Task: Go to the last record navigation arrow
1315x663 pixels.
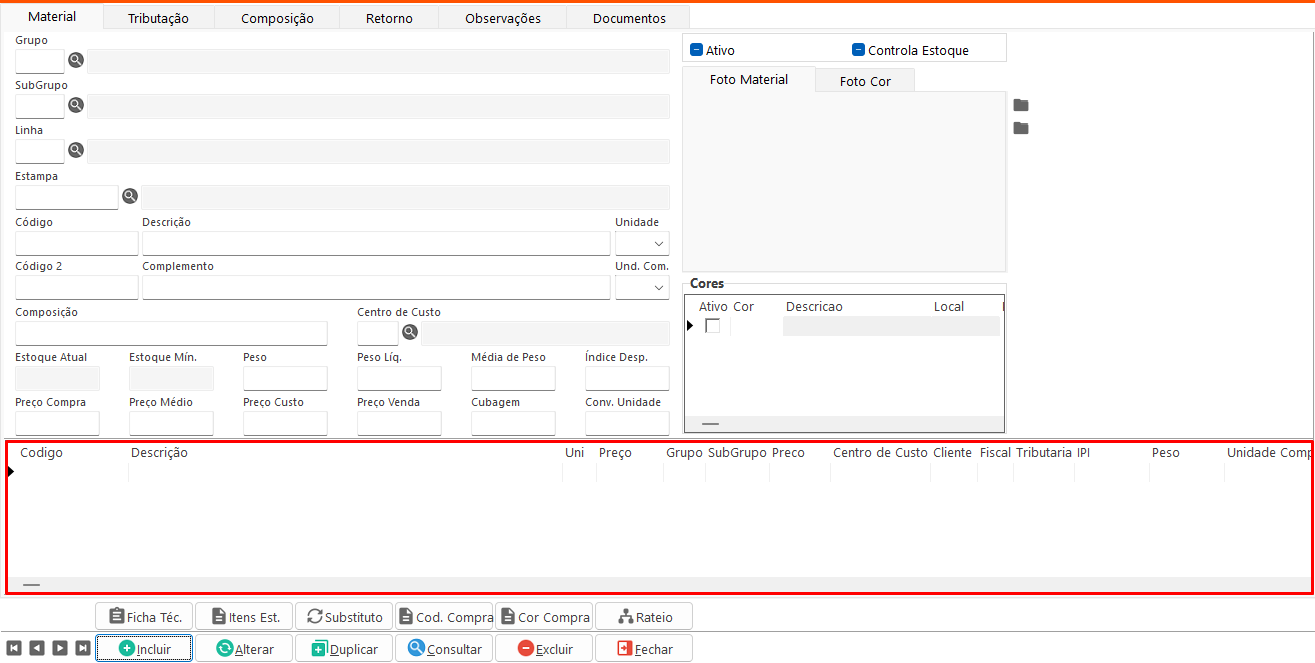Action: (83, 648)
